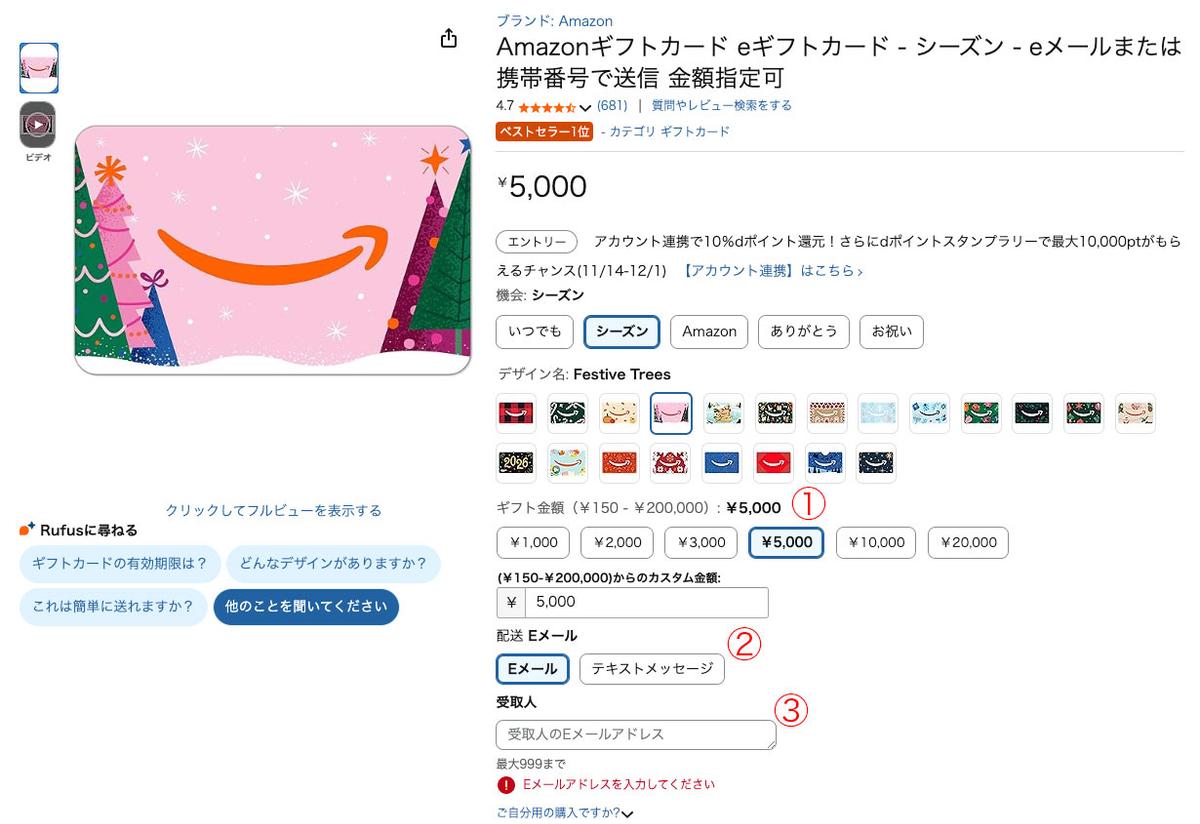Click the クリックしてフルビューを表示する link
This screenshot has height=824, width=1200.
pos(273,510)
